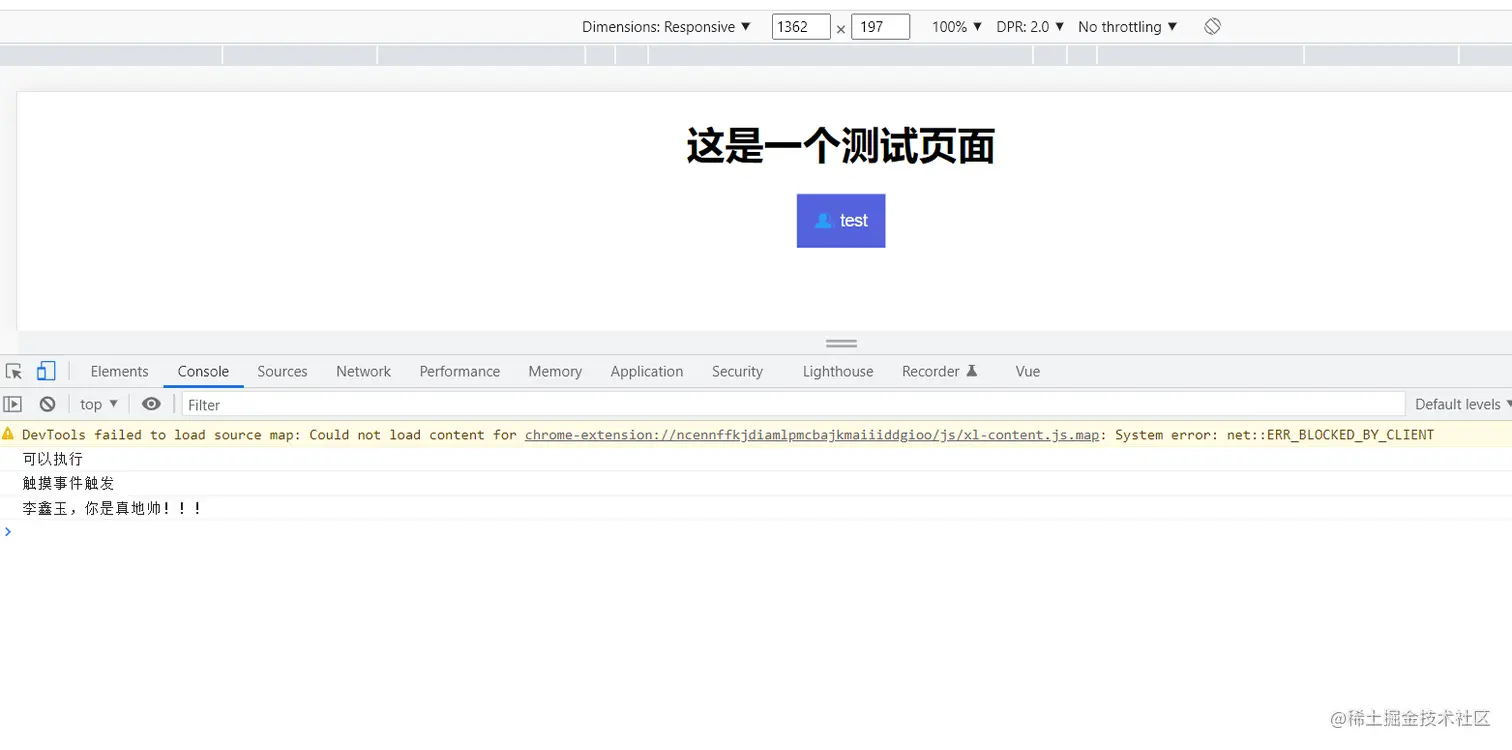Open the Application tab
This screenshot has height=750, width=1512.
coord(646,371)
